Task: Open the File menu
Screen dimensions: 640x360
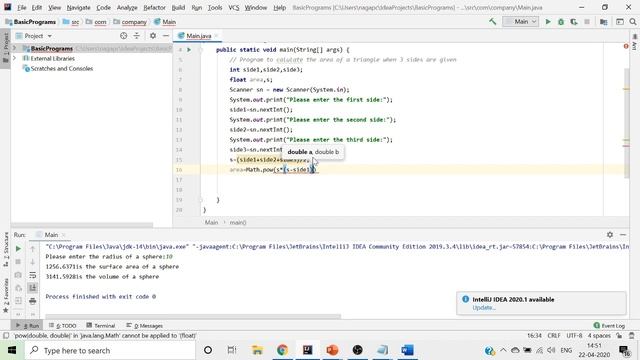Action: (x=22, y=8)
